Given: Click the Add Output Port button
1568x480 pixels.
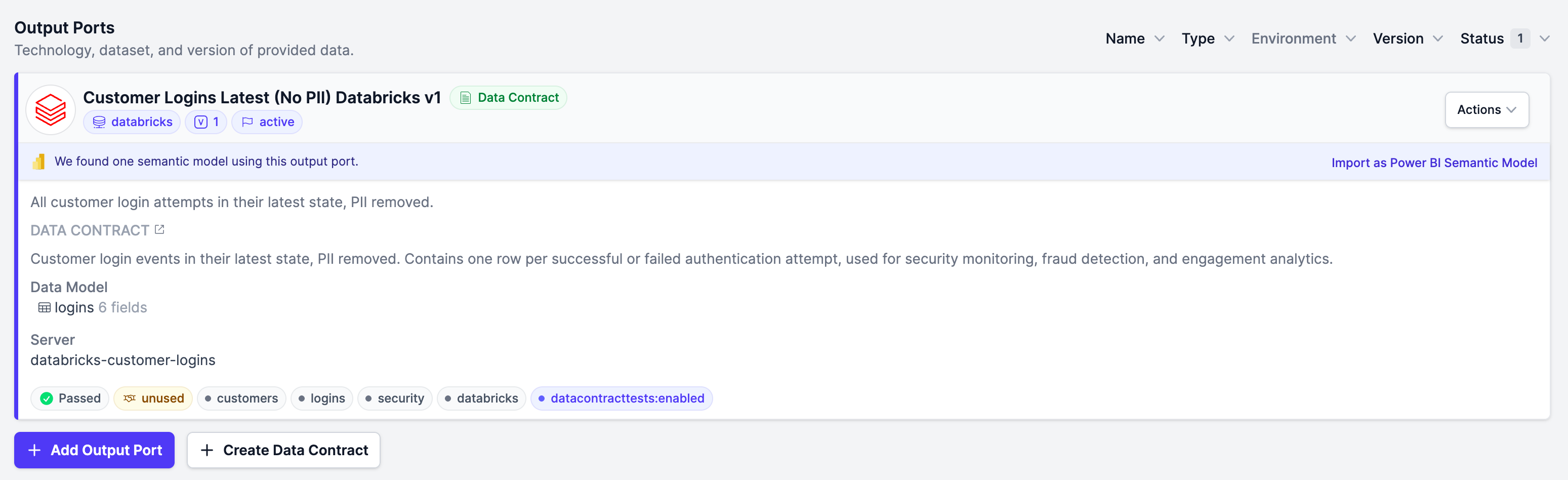Looking at the screenshot, I should point(94,450).
